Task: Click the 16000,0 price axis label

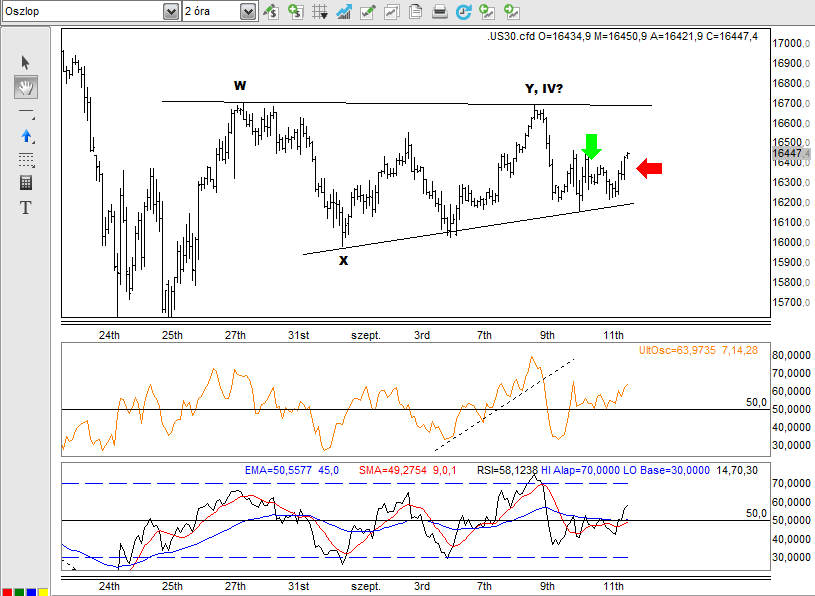Action: pos(791,243)
